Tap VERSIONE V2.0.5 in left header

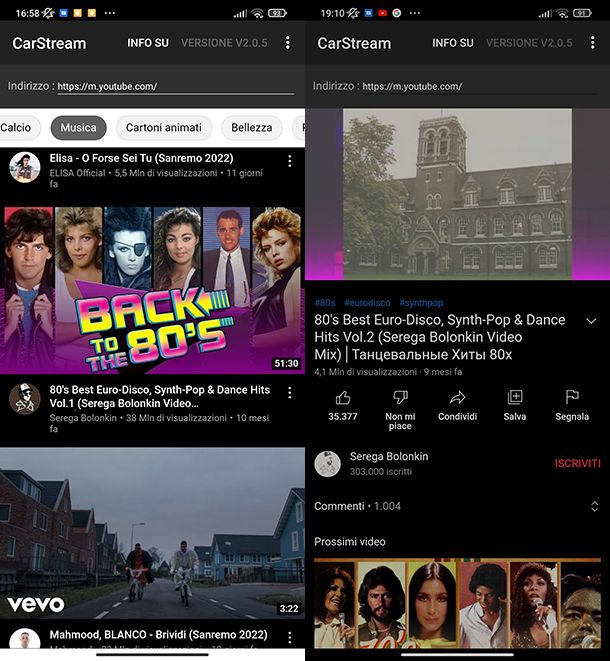point(224,43)
